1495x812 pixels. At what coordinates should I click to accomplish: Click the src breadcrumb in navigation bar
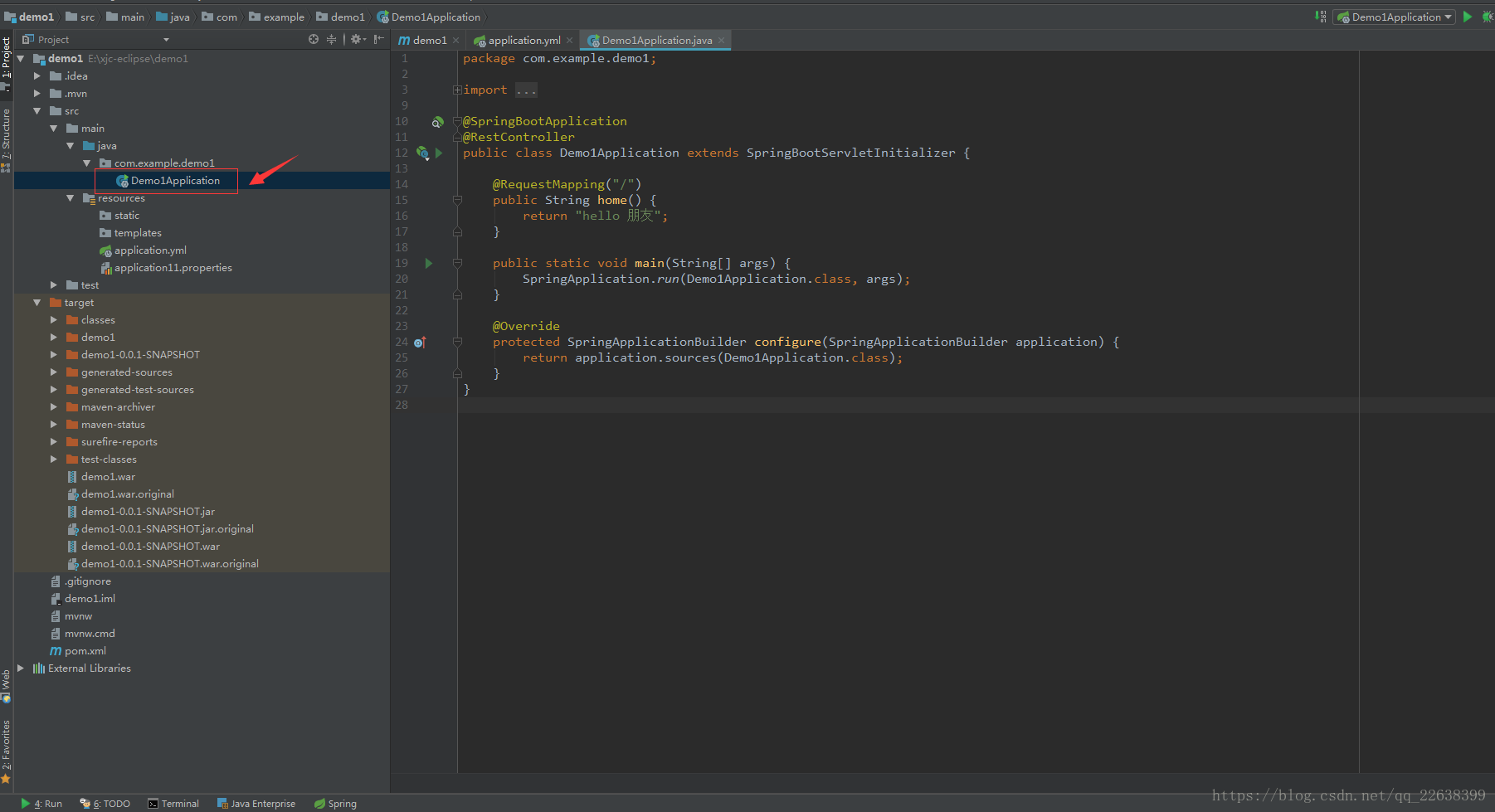(x=80, y=17)
